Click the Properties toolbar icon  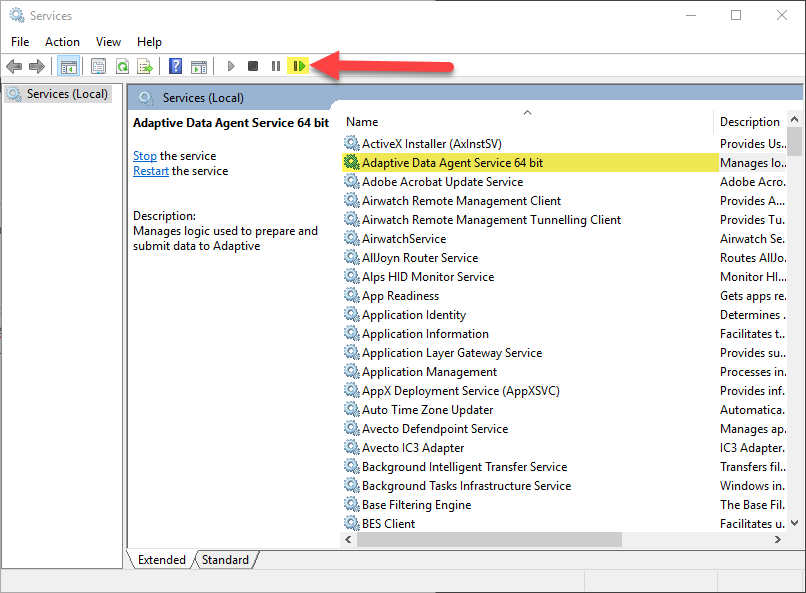tap(98, 66)
